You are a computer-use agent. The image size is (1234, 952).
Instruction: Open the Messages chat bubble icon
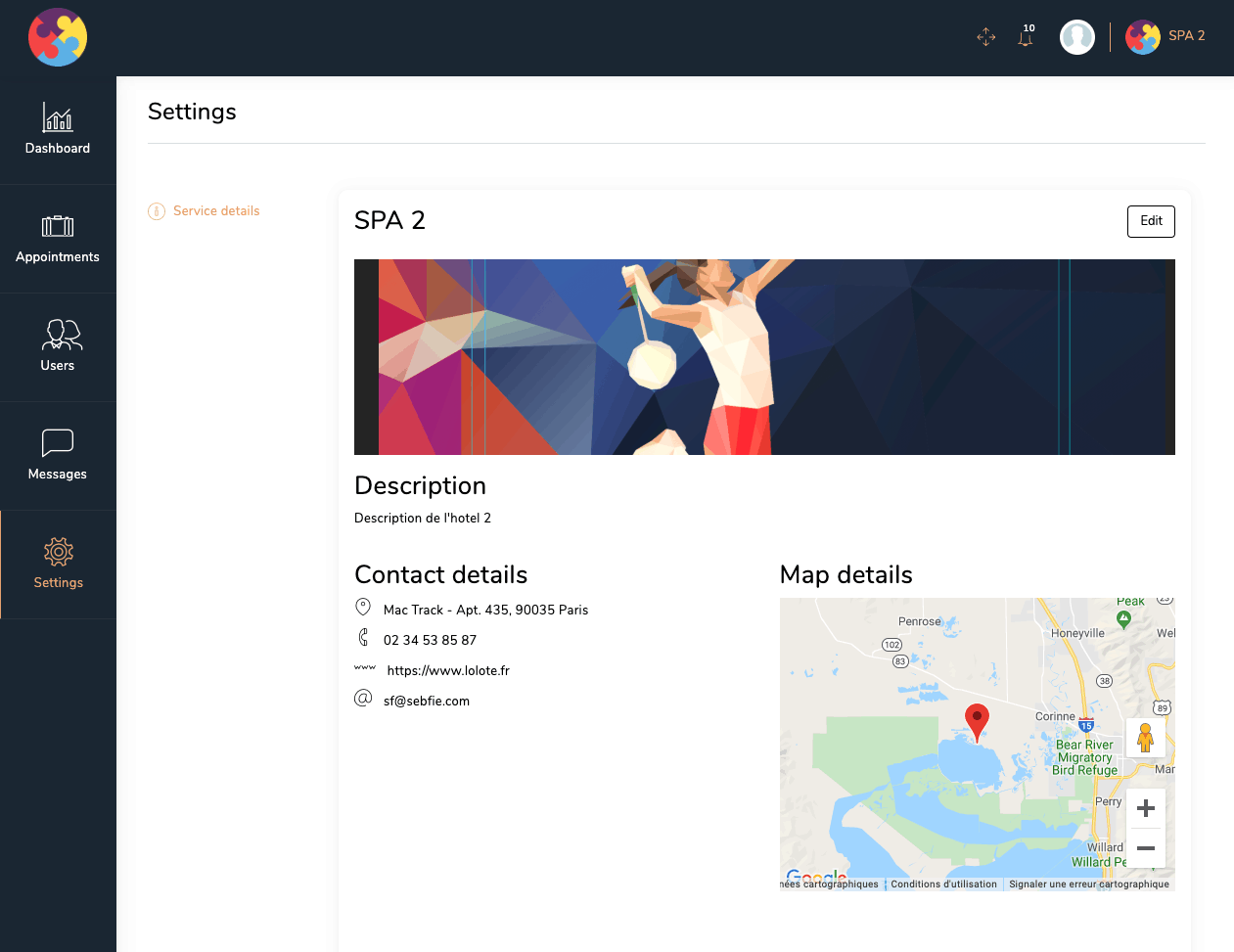58,443
